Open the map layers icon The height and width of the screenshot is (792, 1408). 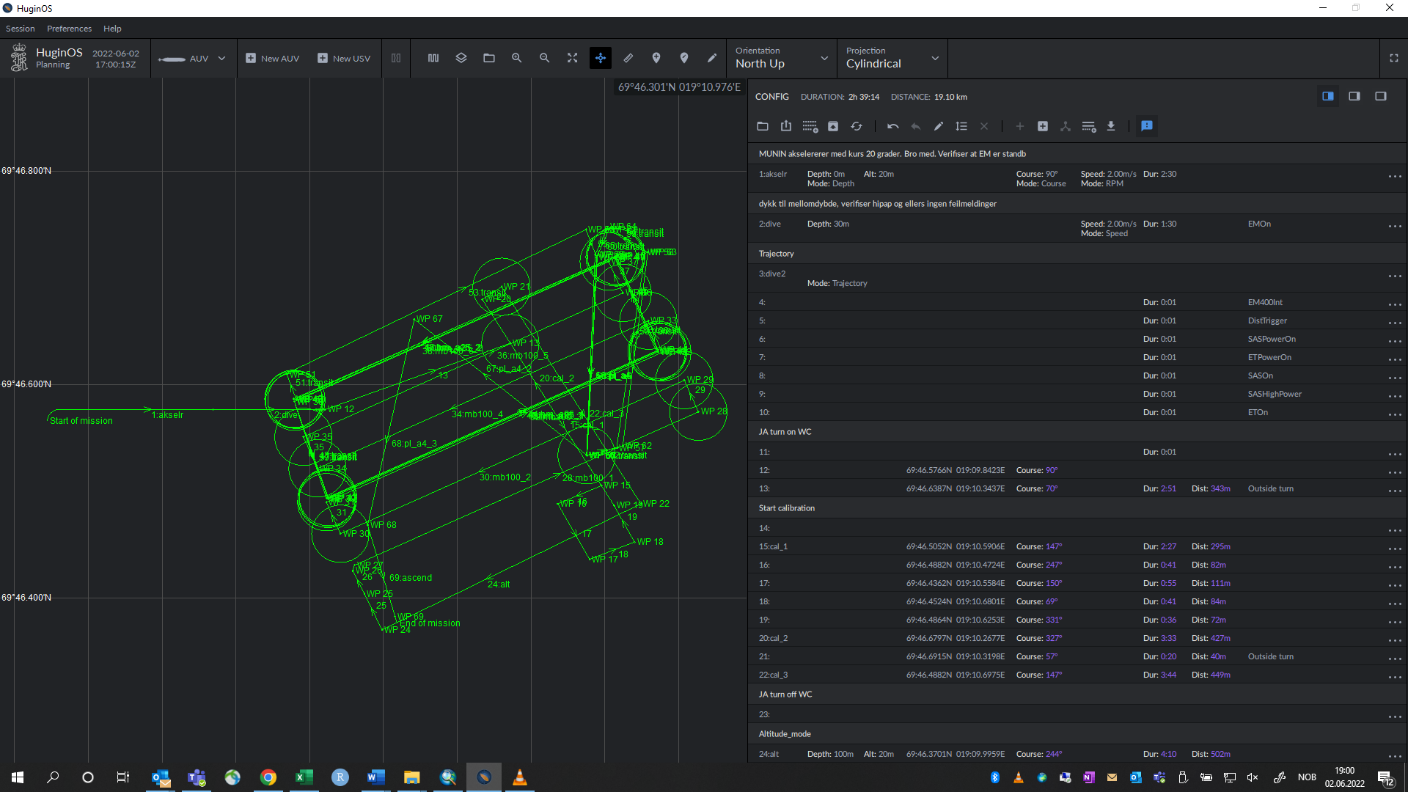click(x=461, y=58)
